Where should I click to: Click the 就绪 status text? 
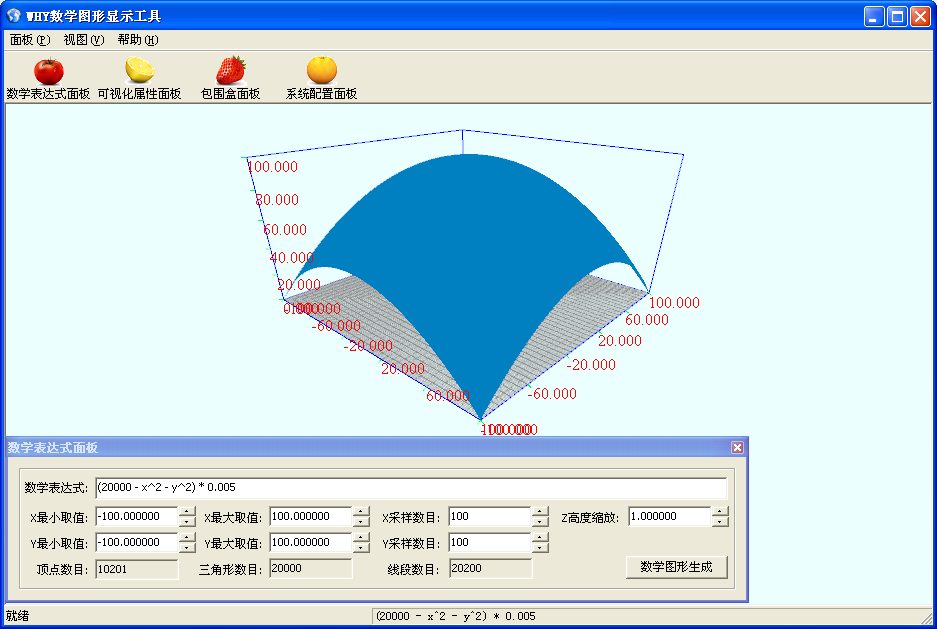pyautogui.click(x=17, y=616)
